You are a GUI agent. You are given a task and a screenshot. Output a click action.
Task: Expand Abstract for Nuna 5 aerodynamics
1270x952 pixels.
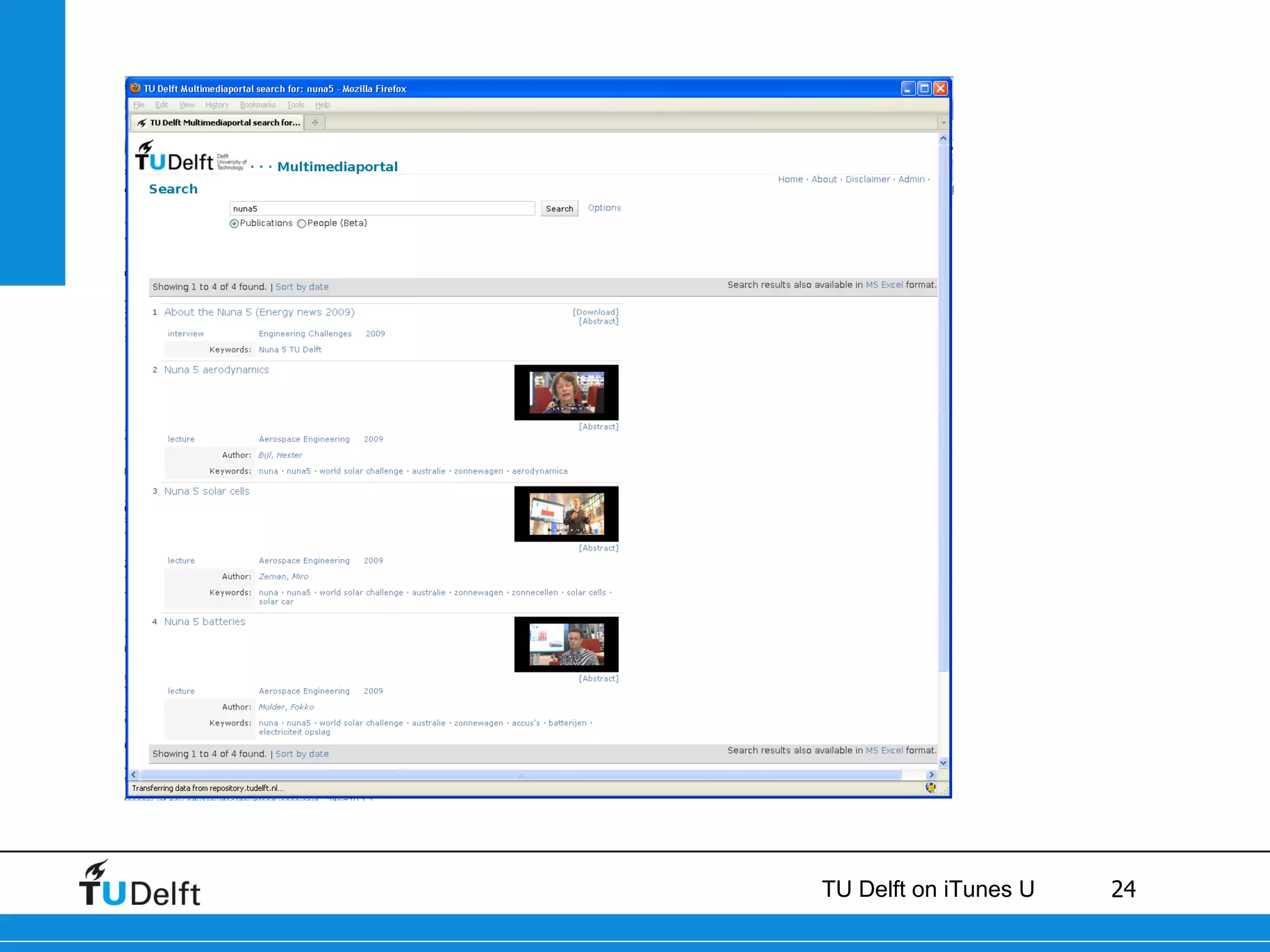point(598,426)
